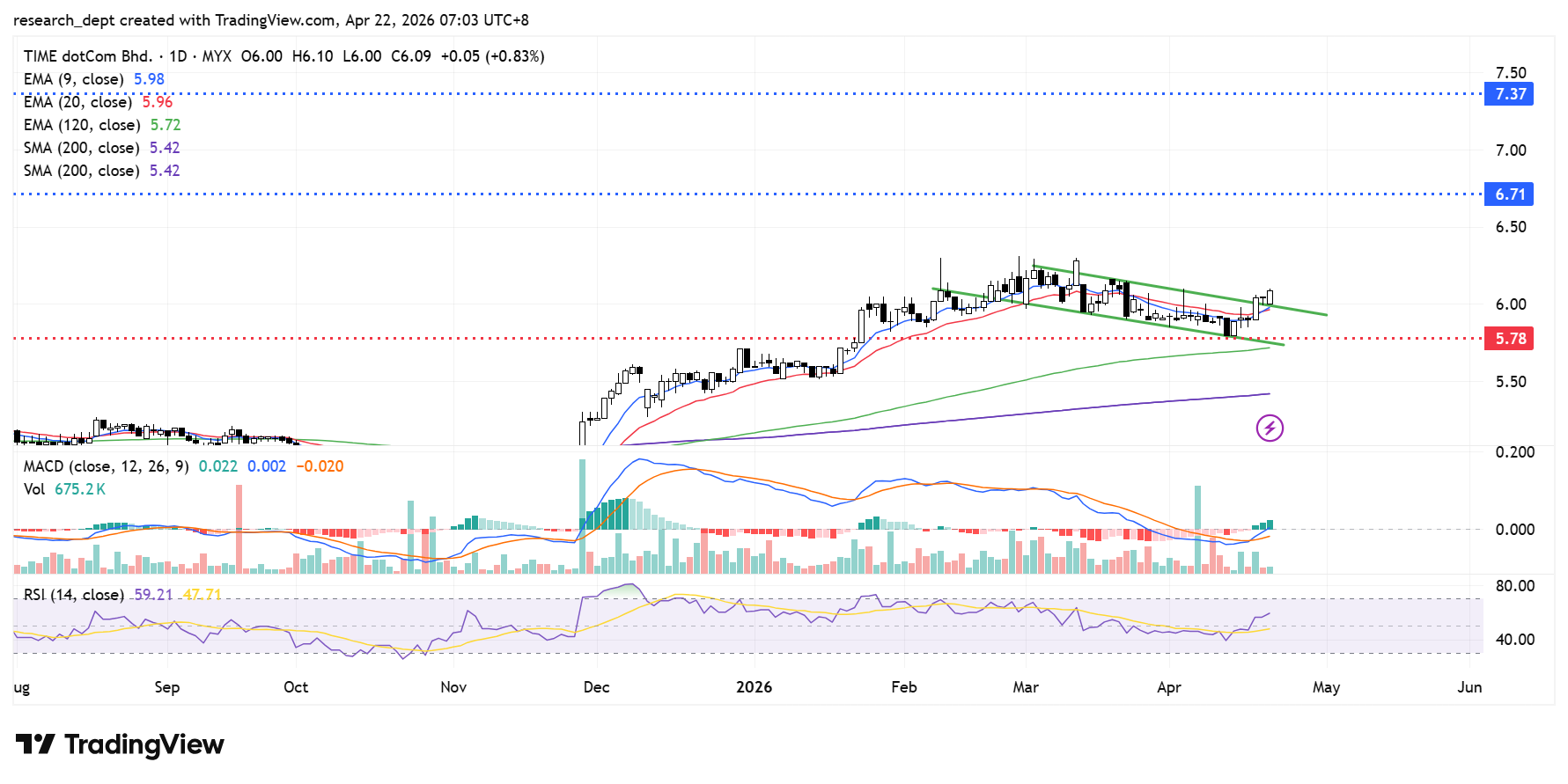Open the MACD (close, 12, 26, 9) legend

pyautogui.click(x=106, y=466)
